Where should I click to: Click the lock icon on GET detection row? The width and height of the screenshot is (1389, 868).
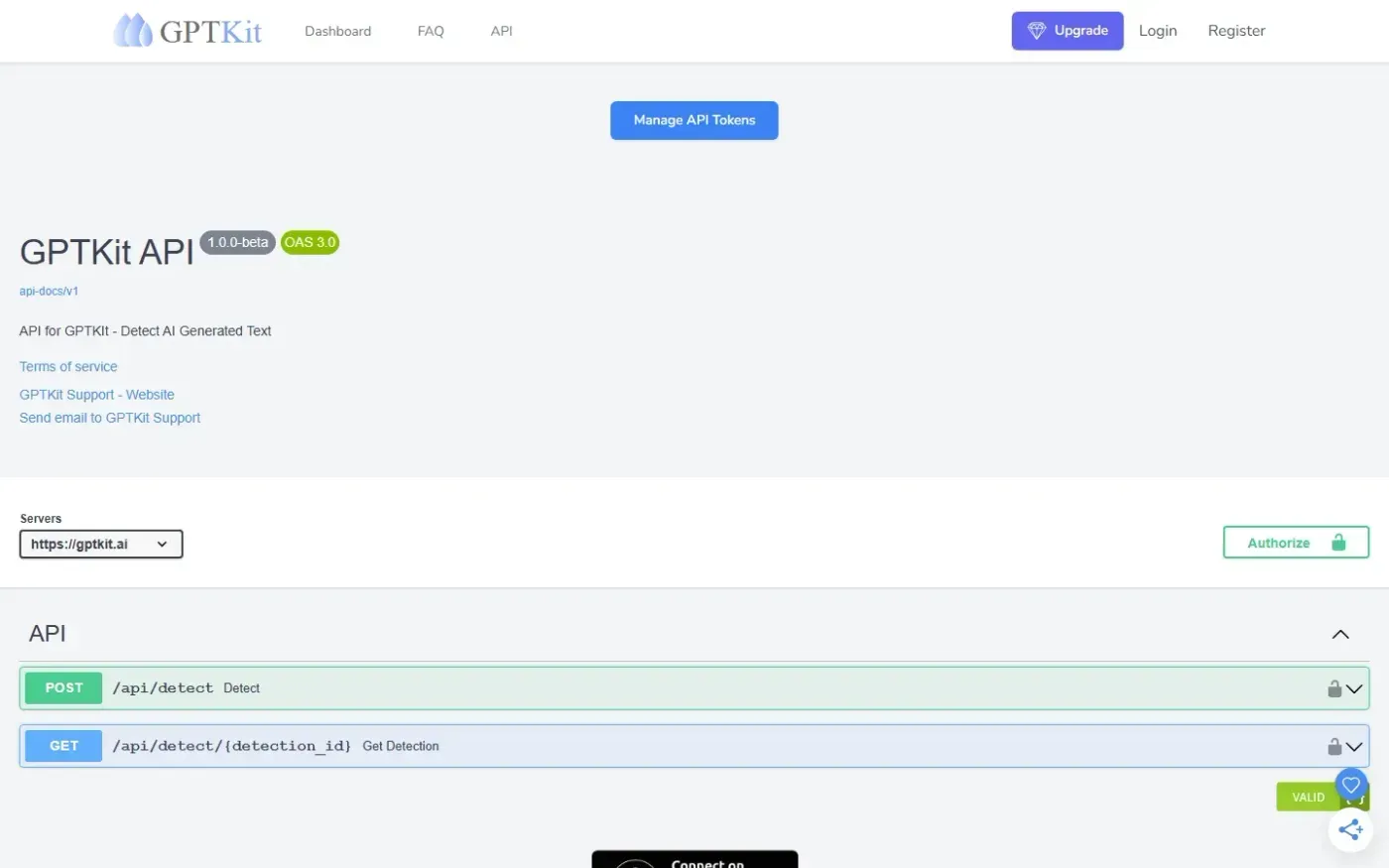pos(1334,746)
